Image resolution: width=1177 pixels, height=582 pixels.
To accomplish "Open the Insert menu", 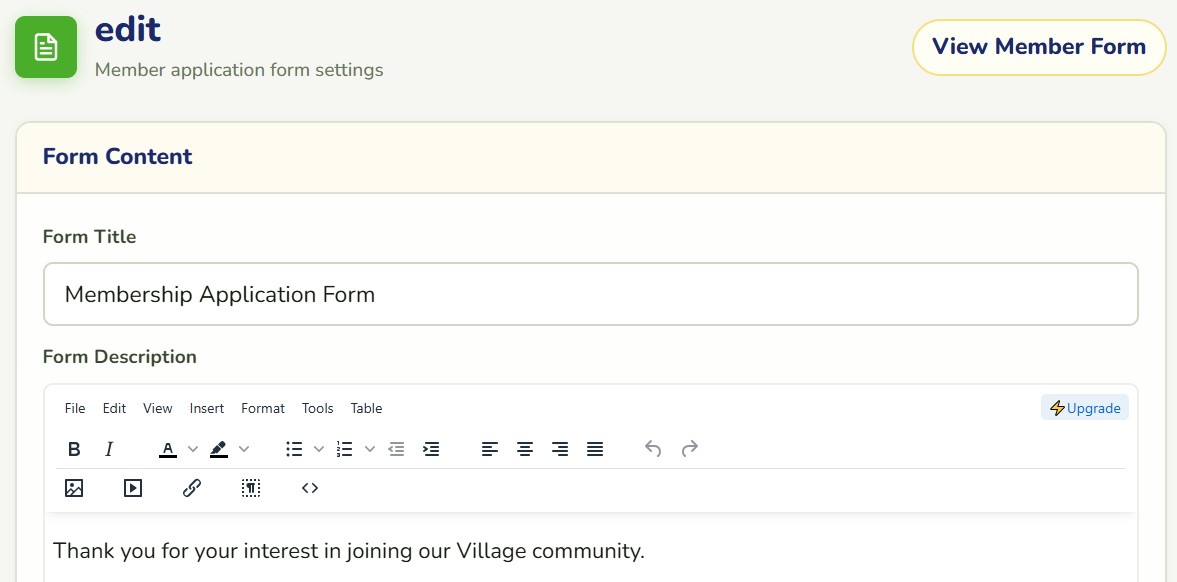I will tap(206, 409).
